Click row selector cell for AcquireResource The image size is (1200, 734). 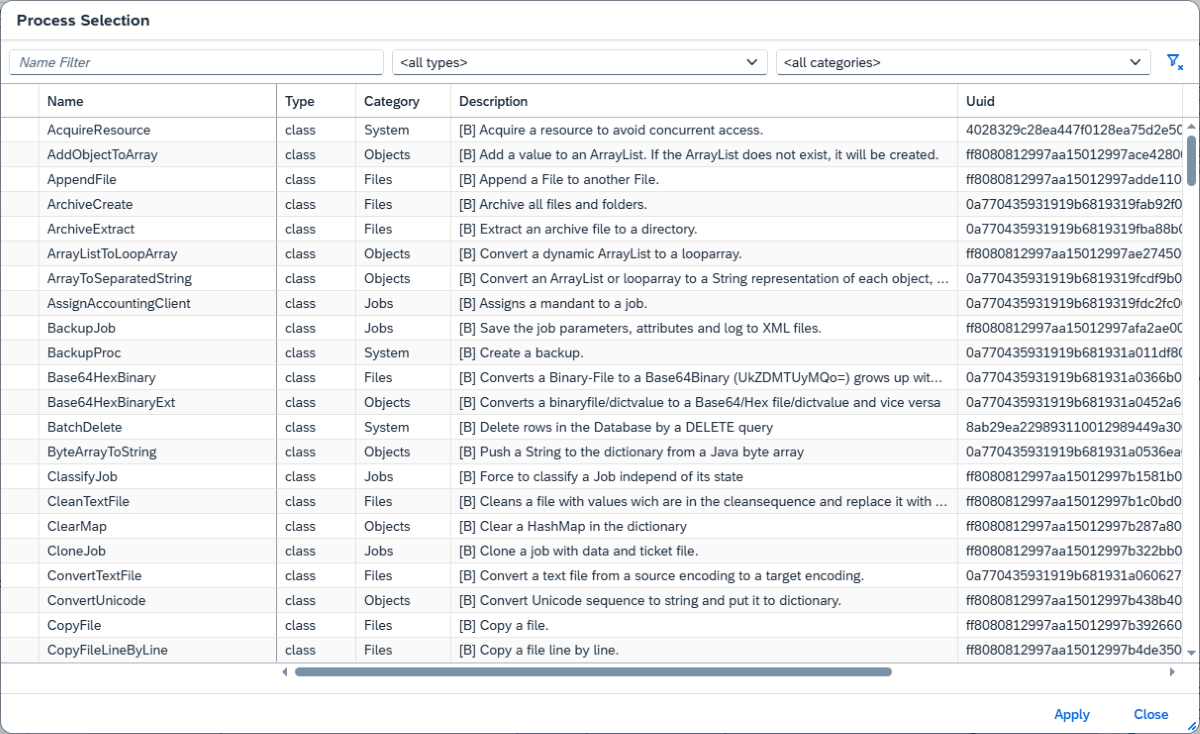[19, 130]
